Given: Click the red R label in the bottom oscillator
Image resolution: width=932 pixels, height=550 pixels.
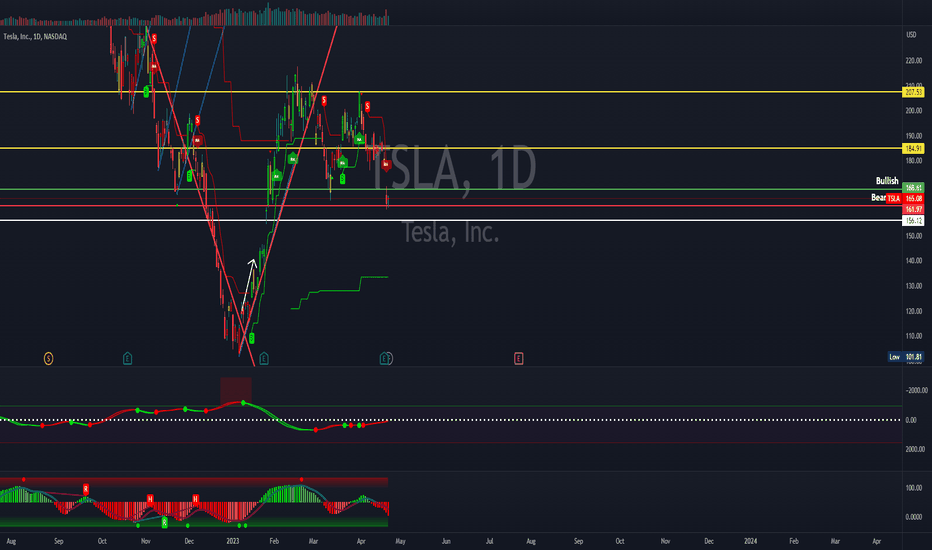Looking at the screenshot, I should point(86,489).
